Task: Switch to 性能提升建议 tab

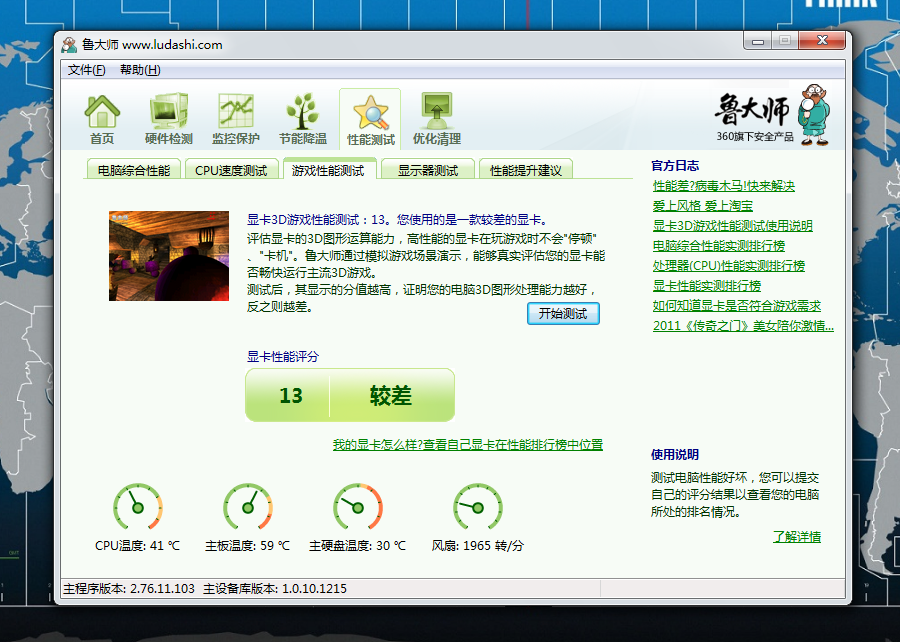Action: click(x=526, y=170)
